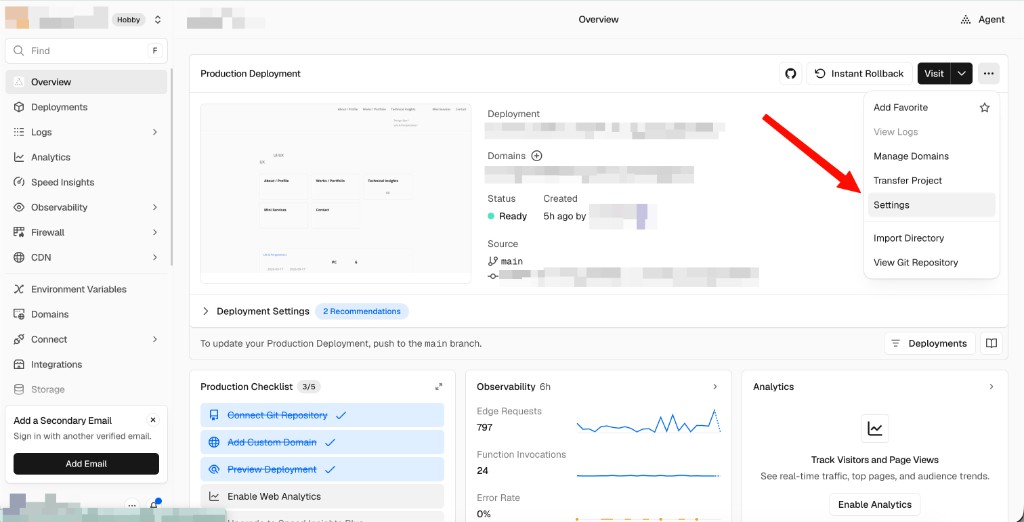Select Import Directory menu item
Image resolution: width=1024 pixels, height=522 pixels.
click(x=931, y=238)
